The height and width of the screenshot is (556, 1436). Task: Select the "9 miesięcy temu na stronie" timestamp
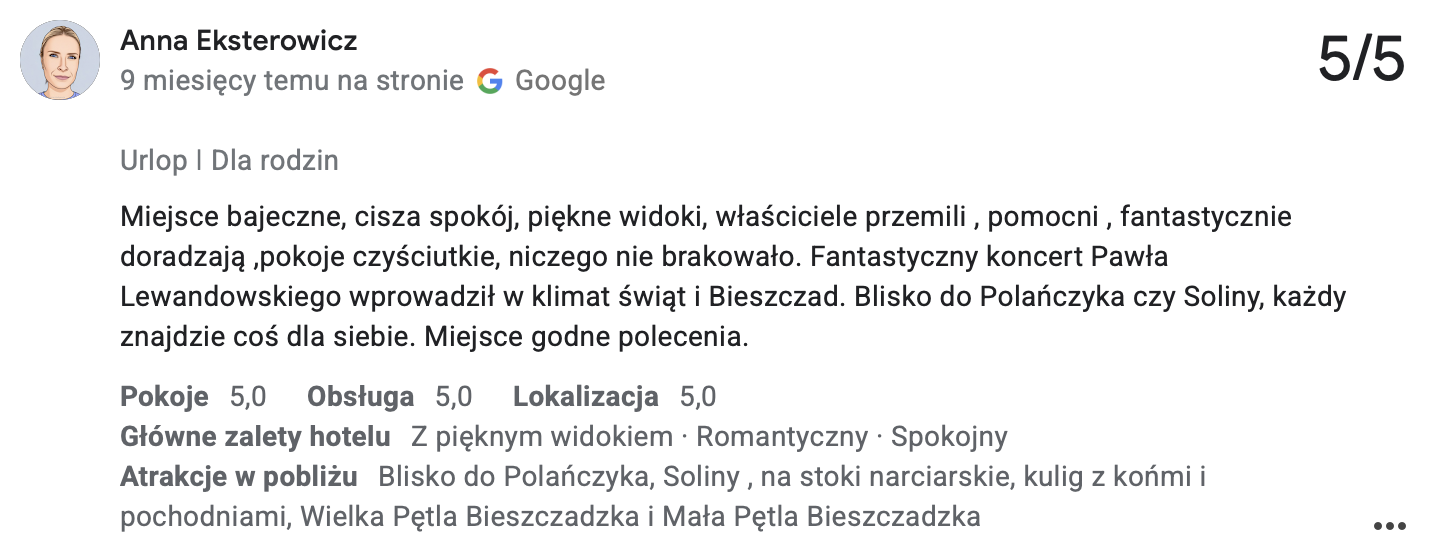(x=292, y=81)
